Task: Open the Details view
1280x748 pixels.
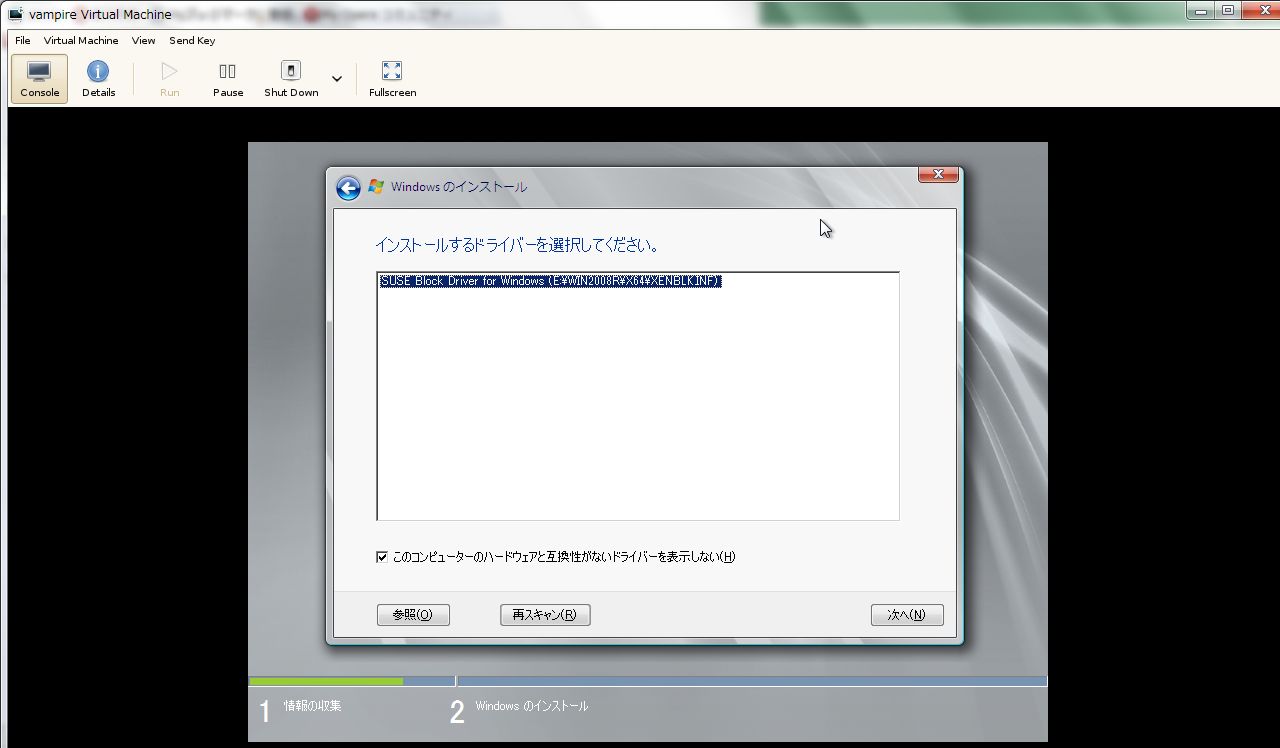Action: pos(98,79)
